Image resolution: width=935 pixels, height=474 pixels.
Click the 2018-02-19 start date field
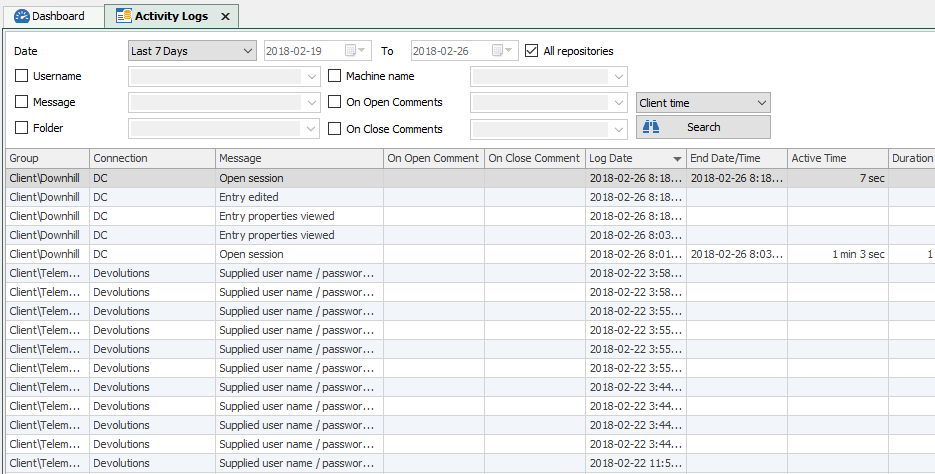tap(303, 51)
